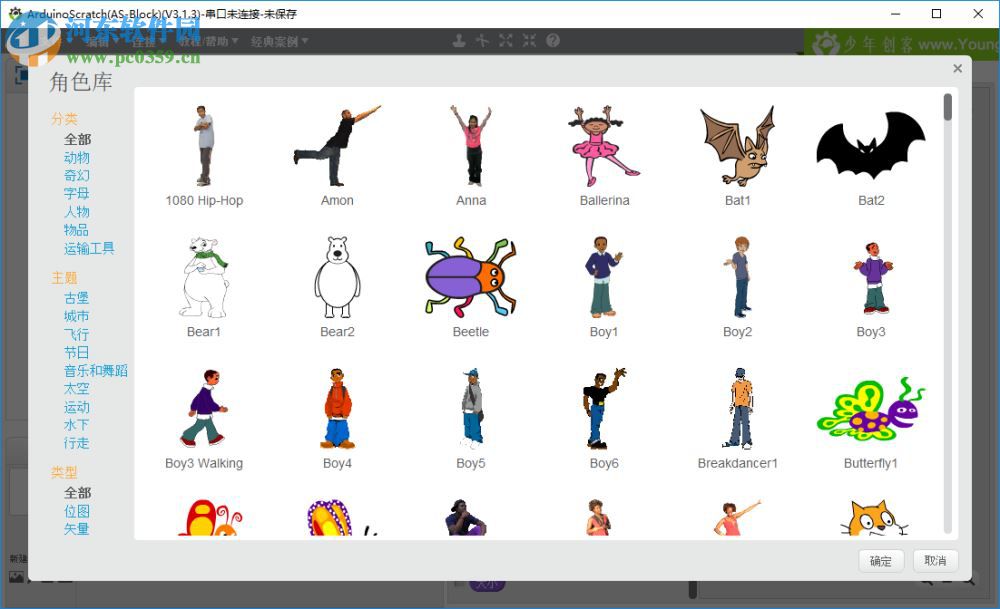The width and height of the screenshot is (1000, 609).
Task: Select the 1080 Hip-Hop sprite
Action: (x=204, y=156)
